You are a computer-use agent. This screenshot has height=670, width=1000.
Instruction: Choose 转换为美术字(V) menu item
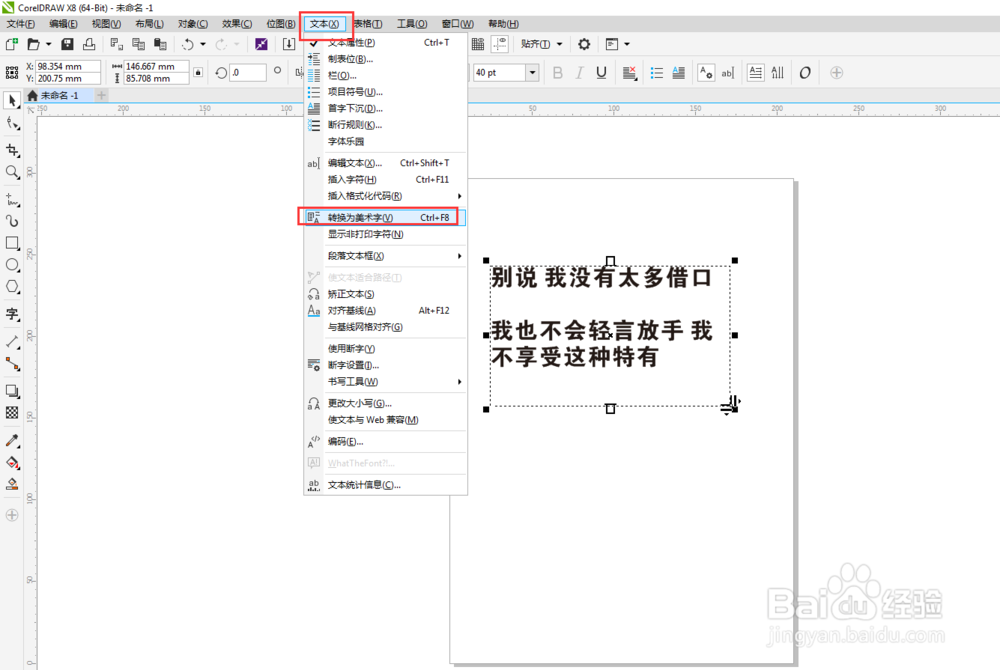click(386, 217)
